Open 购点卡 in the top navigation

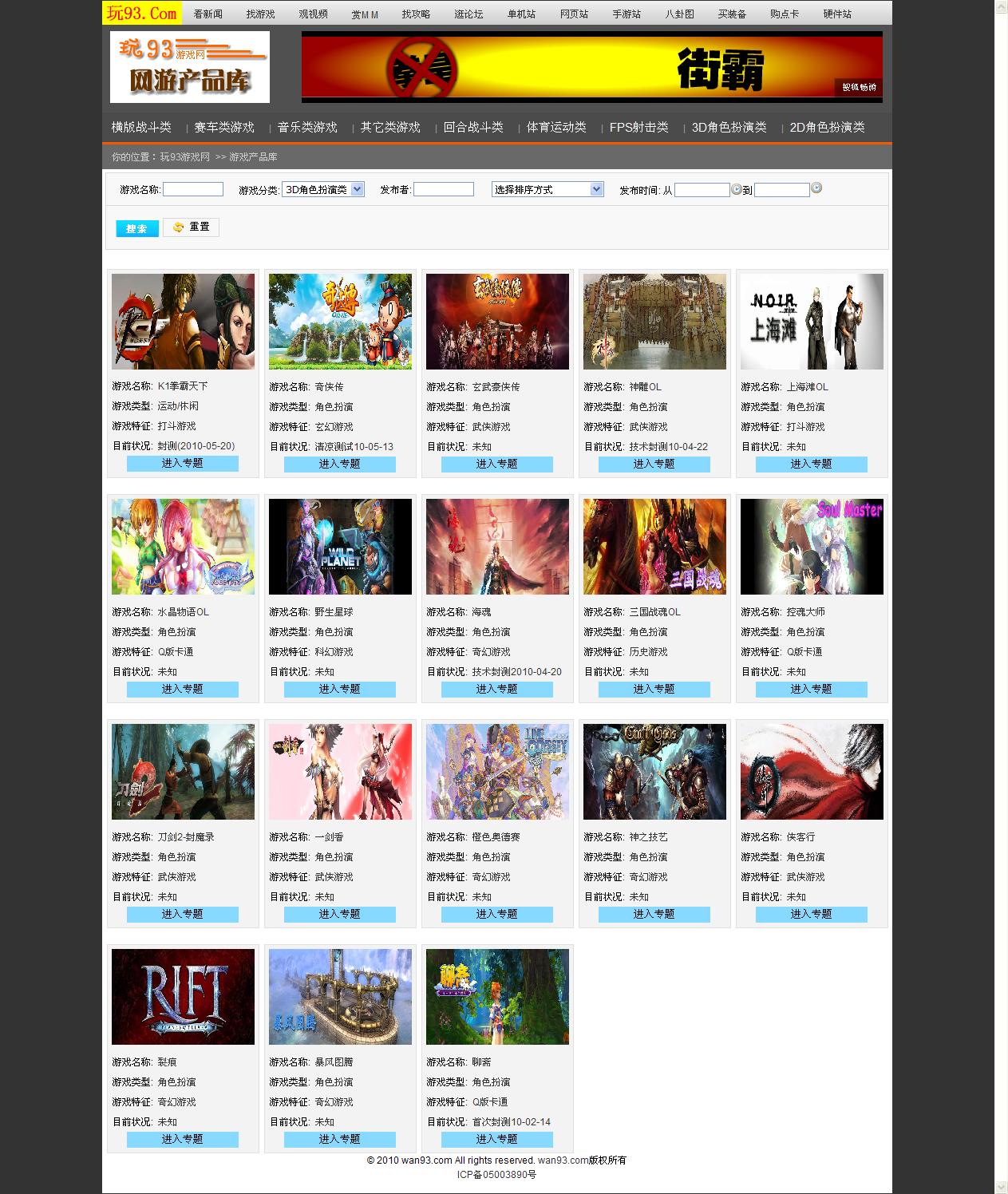785,14
